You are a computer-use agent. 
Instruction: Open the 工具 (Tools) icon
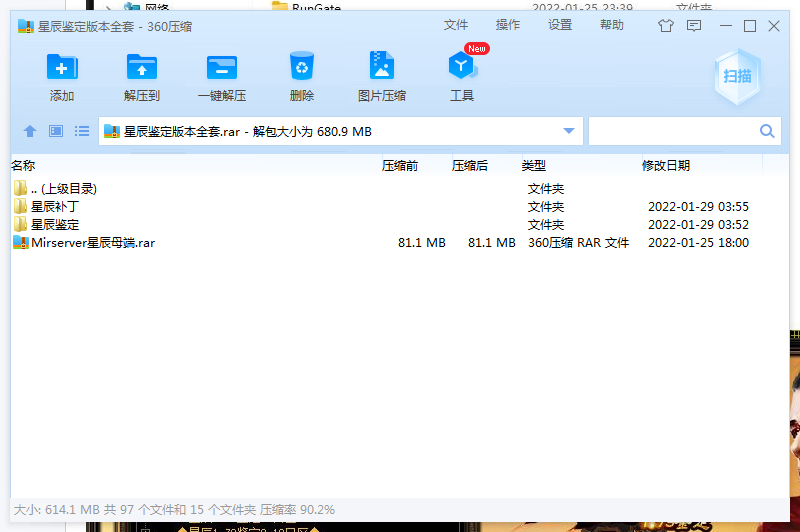tap(461, 68)
